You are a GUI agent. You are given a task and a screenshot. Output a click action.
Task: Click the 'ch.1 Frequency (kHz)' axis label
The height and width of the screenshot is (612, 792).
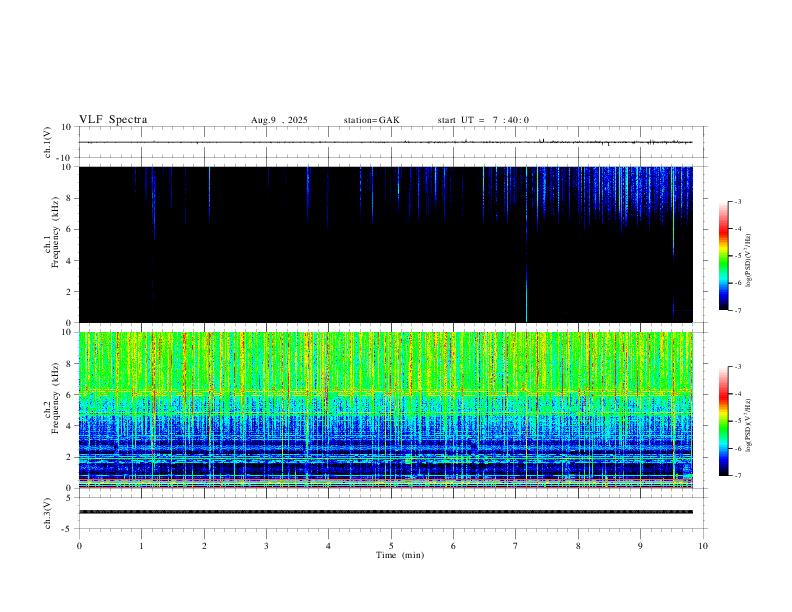tap(52, 233)
